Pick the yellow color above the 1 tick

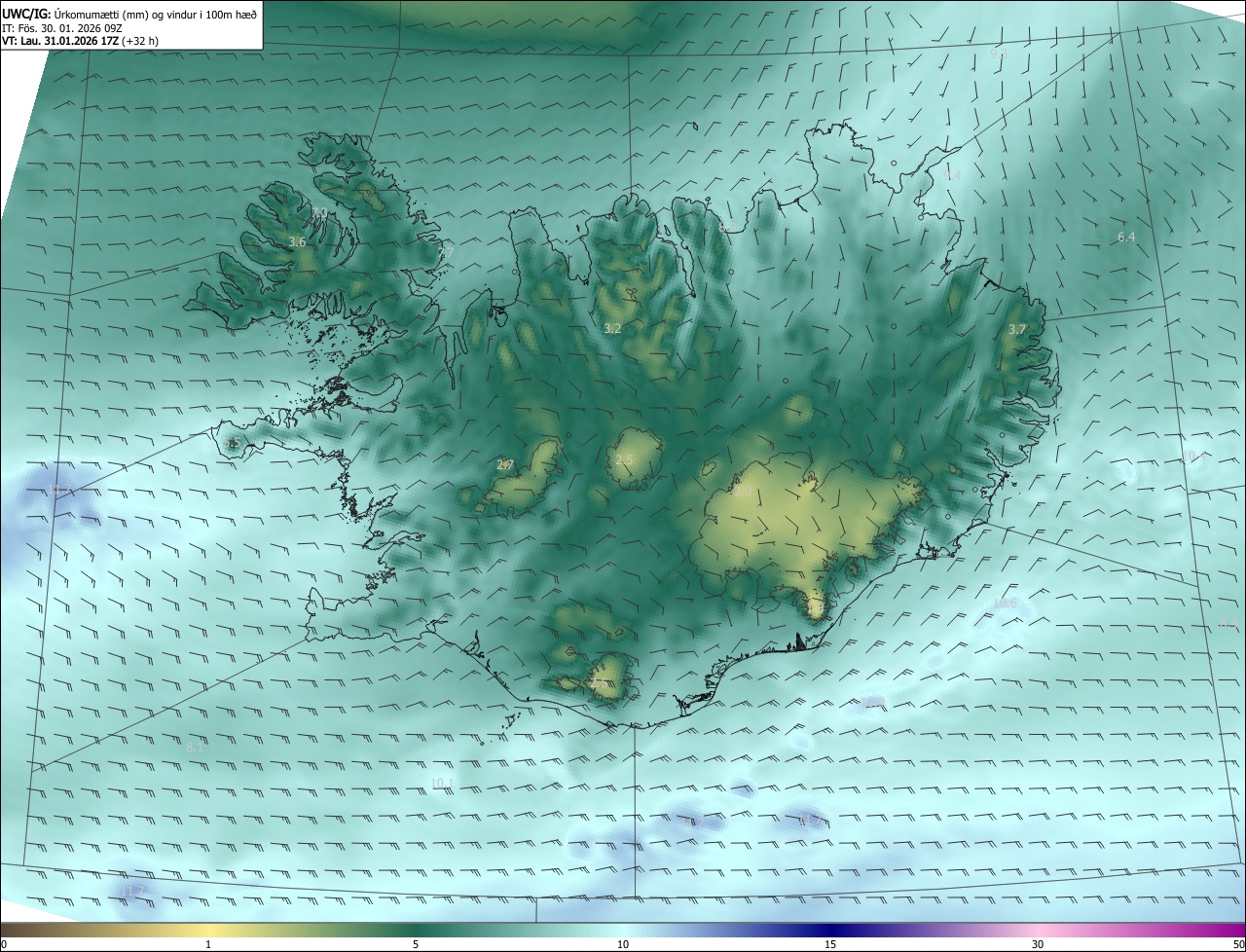point(208,930)
